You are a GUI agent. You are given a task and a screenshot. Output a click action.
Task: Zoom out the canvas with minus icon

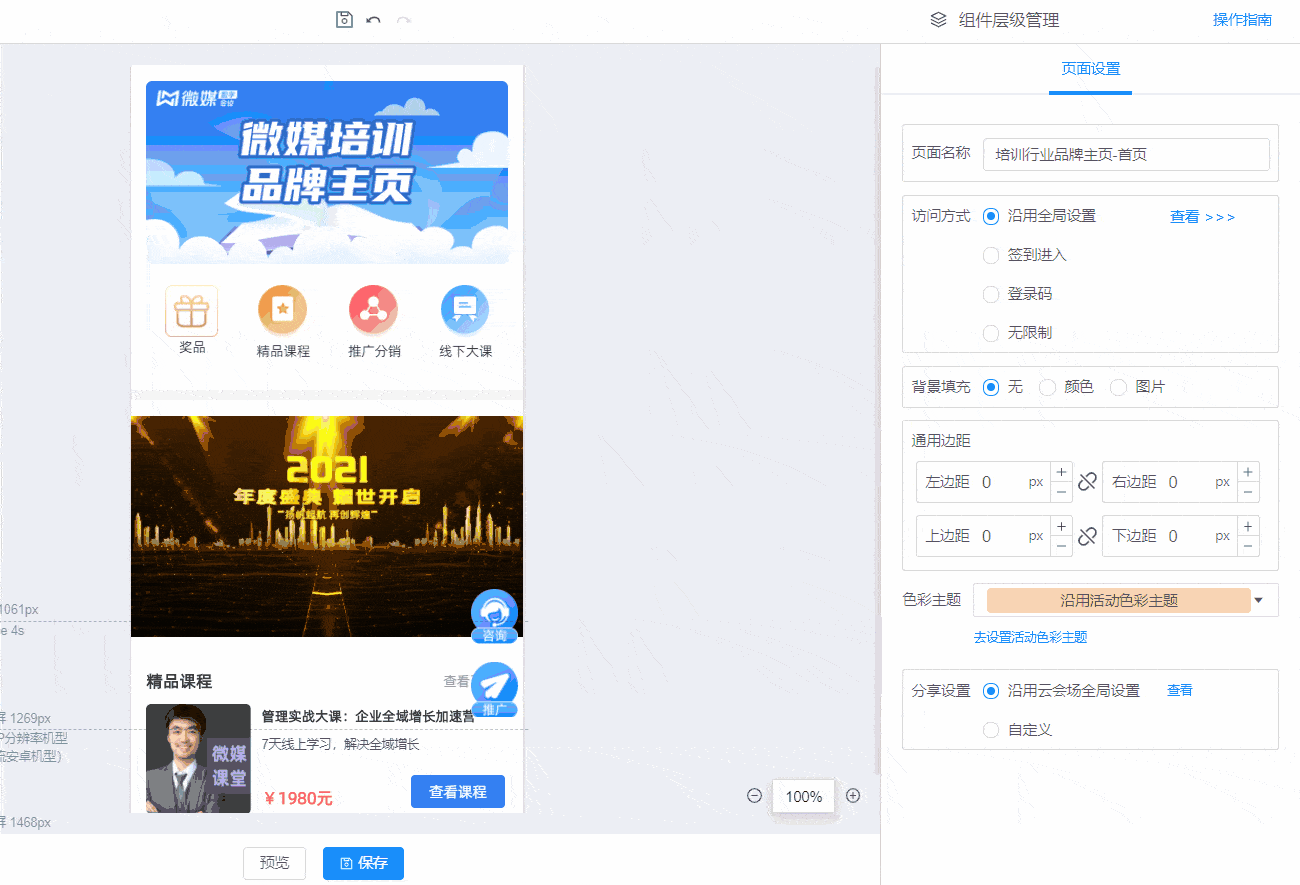point(755,796)
